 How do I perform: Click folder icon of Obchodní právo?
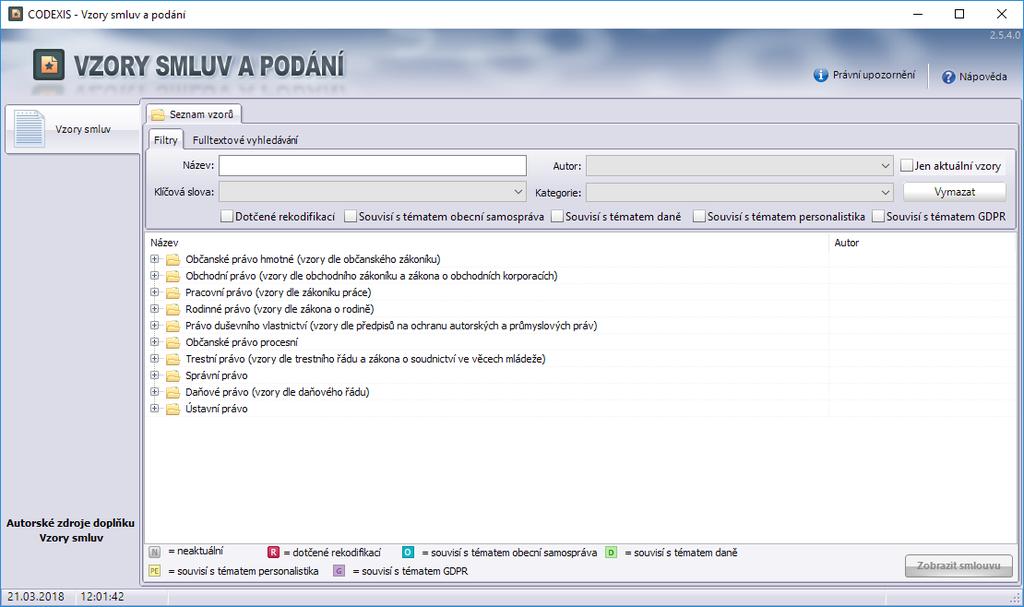click(x=172, y=276)
